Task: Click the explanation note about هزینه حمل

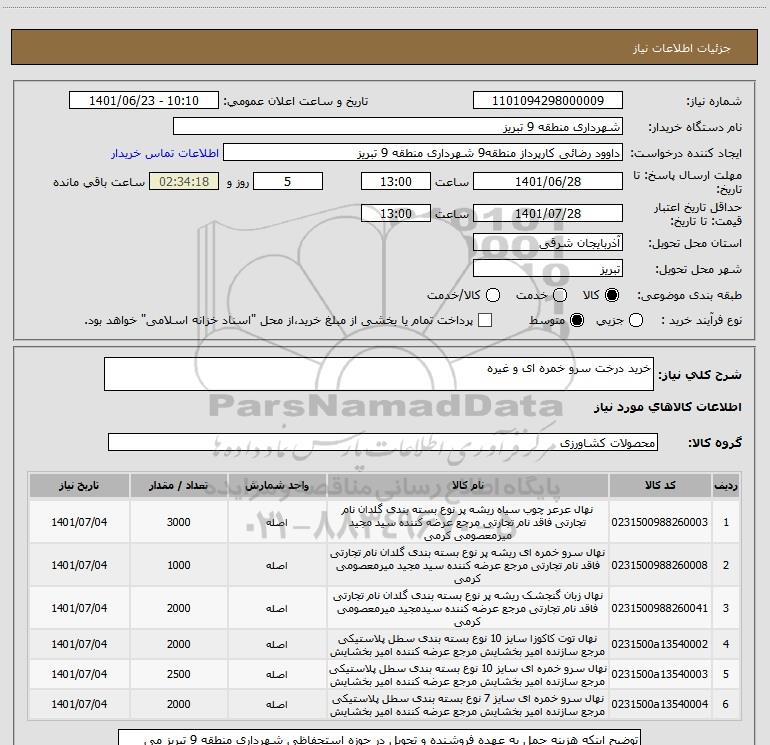Action: 380,737
